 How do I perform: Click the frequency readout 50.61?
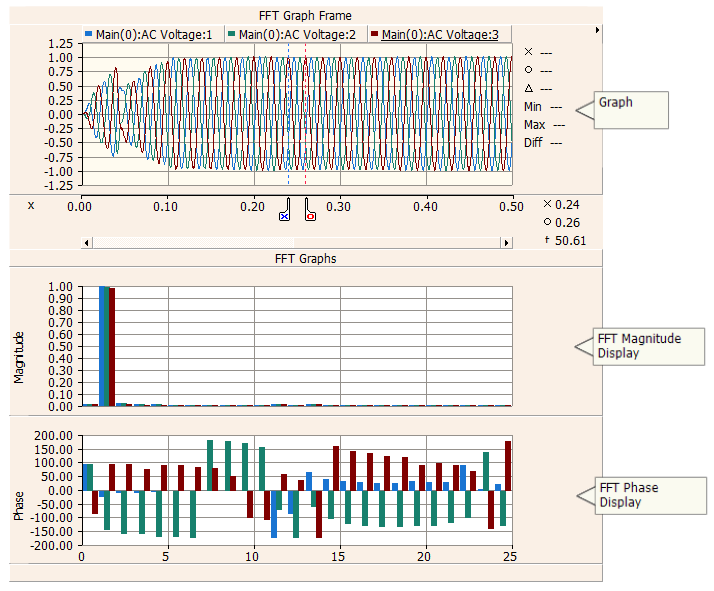pos(570,240)
